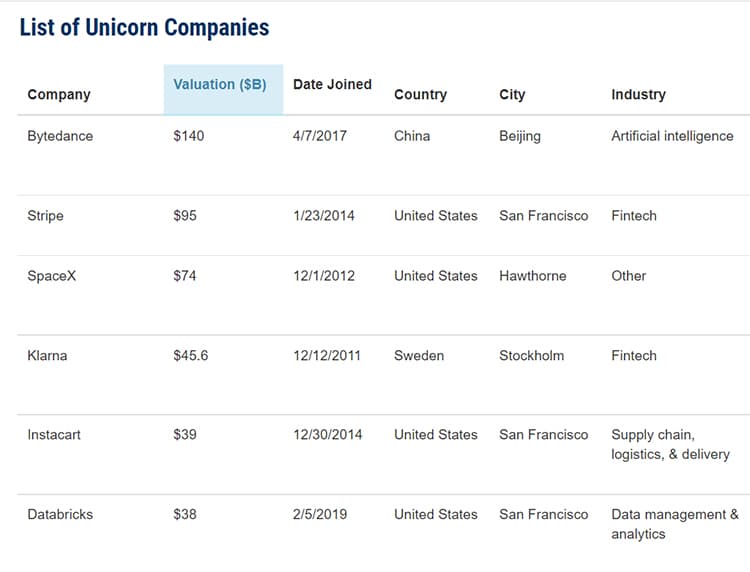This screenshot has width=750, height=572.
Task: Click the $140 valuation cell
Action: (188, 136)
